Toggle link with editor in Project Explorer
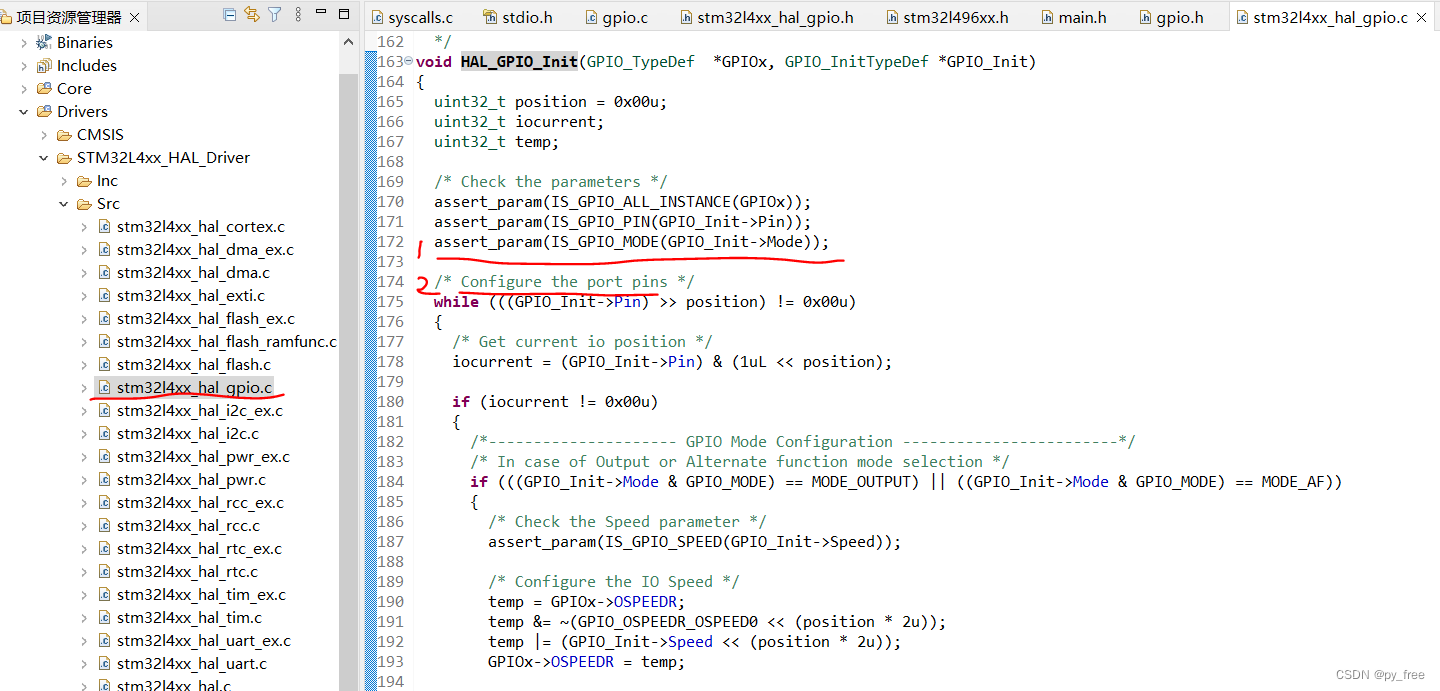1440x691 pixels. 251,14
